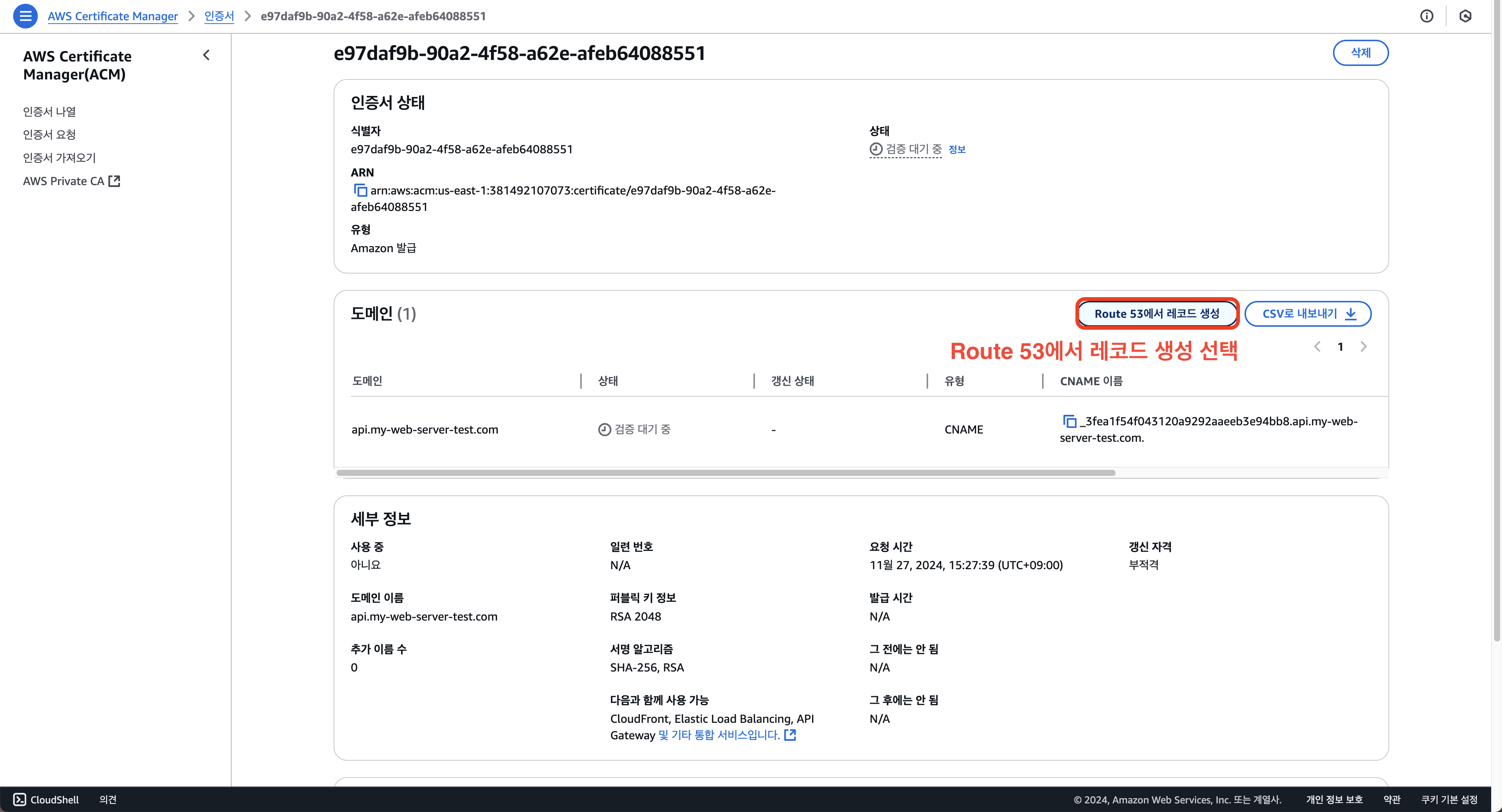The height and width of the screenshot is (812, 1502).
Task: Export domains with CSV로 내보내기
Action: [x=1308, y=314]
